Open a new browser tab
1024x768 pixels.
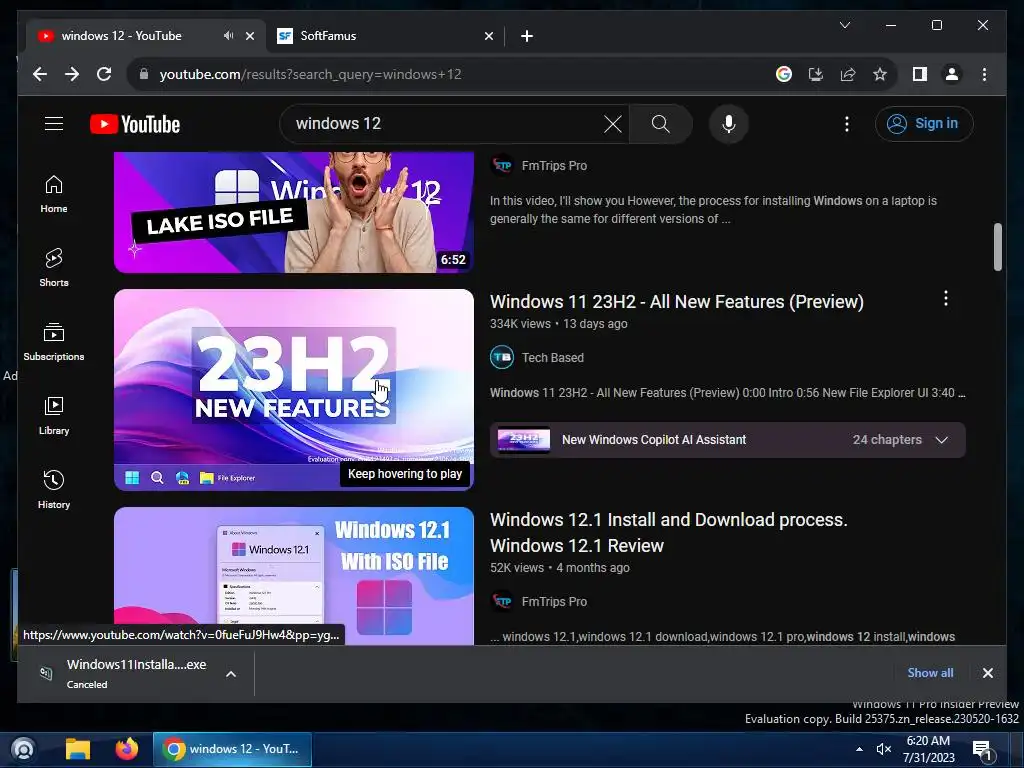[527, 36]
